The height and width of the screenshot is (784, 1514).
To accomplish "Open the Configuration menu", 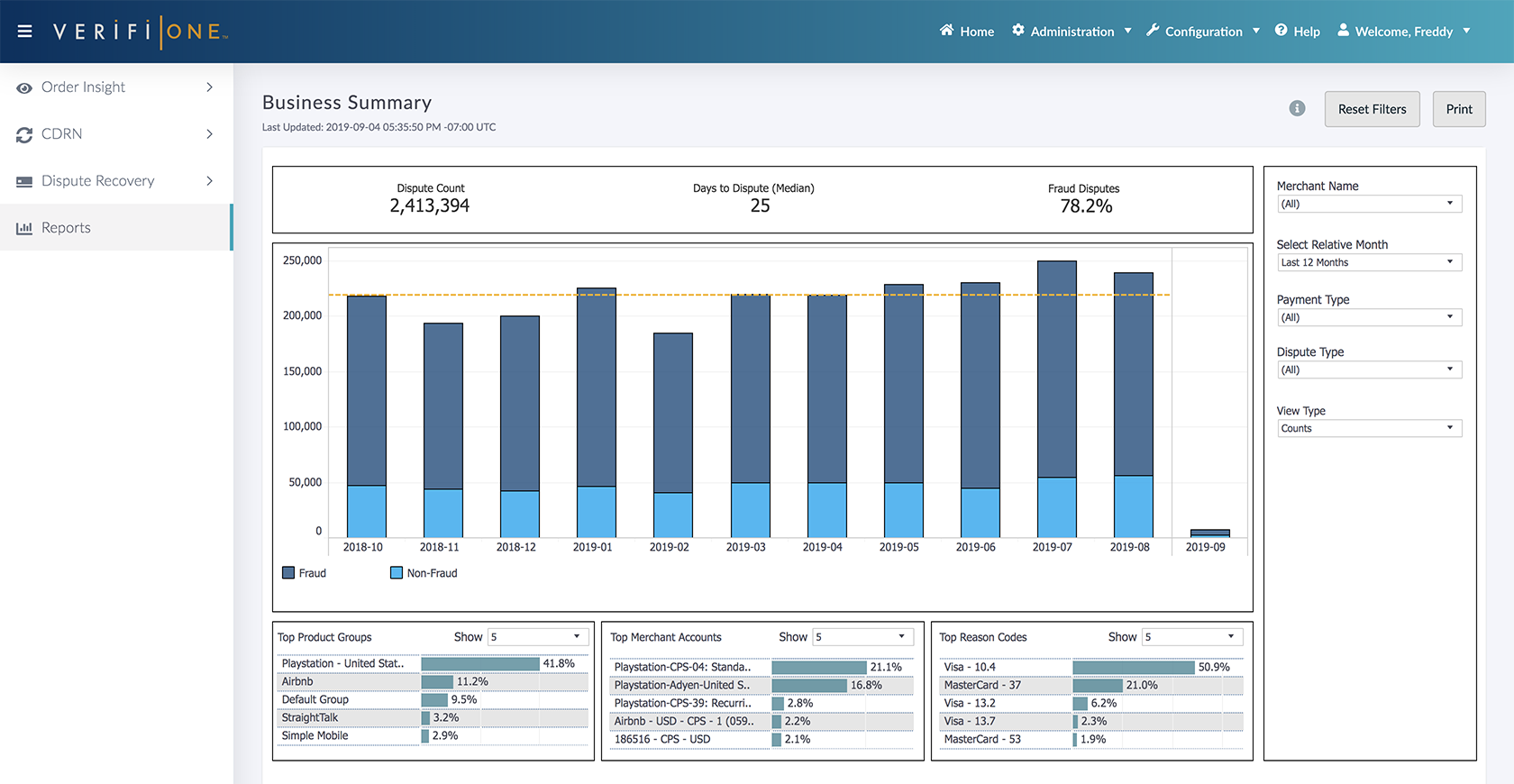I will pyautogui.click(x=1203, y=32).
